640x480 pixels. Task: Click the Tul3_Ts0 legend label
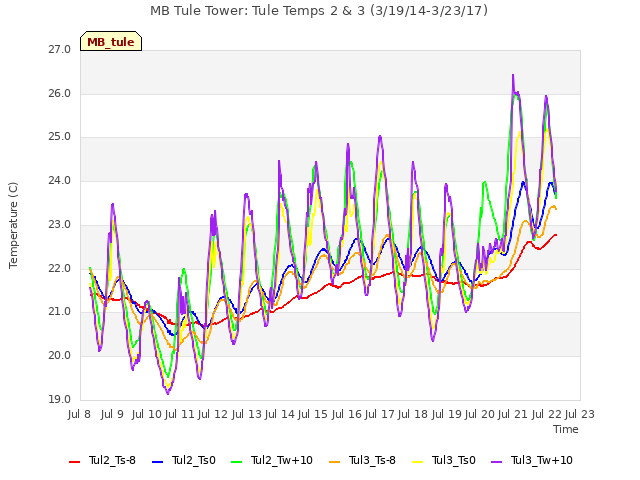454,460
